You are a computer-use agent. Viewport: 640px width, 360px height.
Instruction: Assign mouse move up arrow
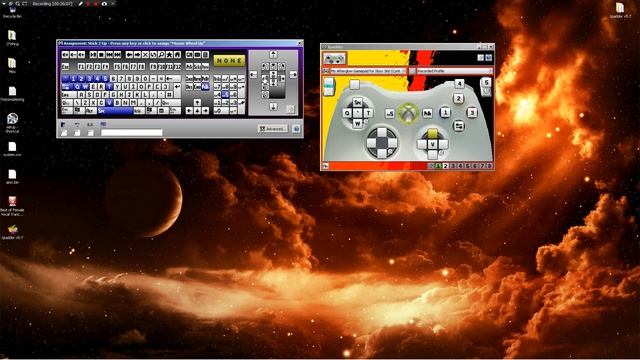pyautogui.click(x=273, y=55)
